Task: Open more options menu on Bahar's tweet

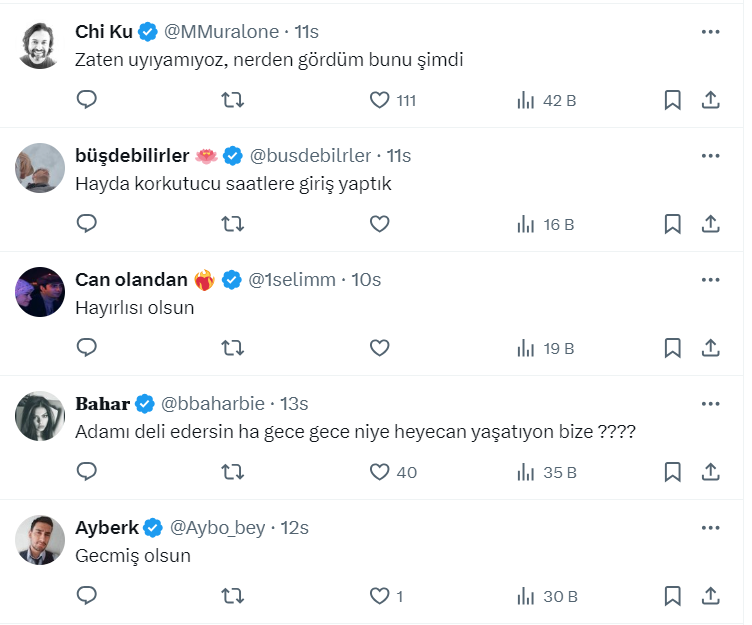Action: point(710,404)
